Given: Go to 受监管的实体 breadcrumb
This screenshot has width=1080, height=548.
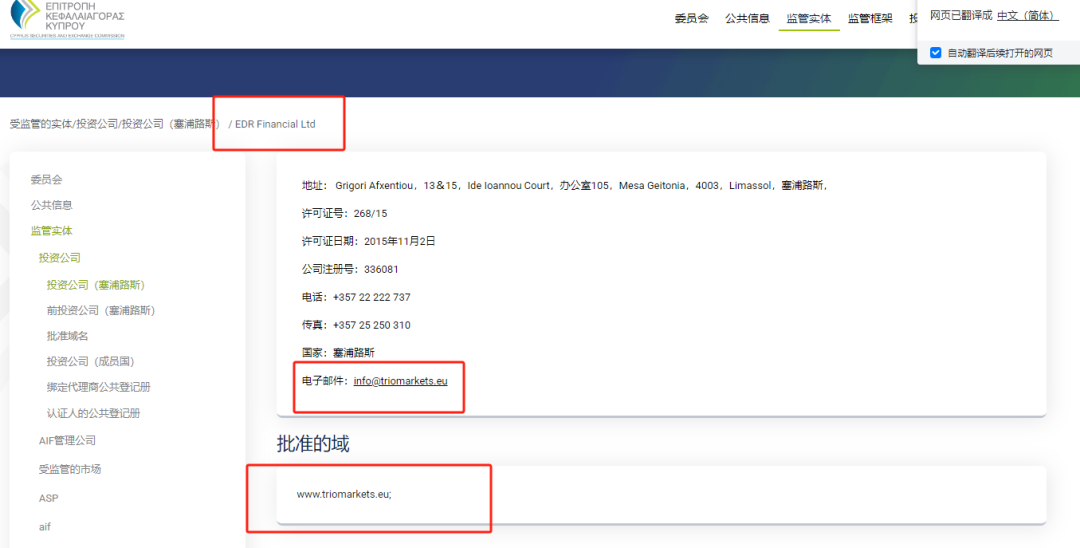Looking at the screenshot, I should [x=41, y=125].
